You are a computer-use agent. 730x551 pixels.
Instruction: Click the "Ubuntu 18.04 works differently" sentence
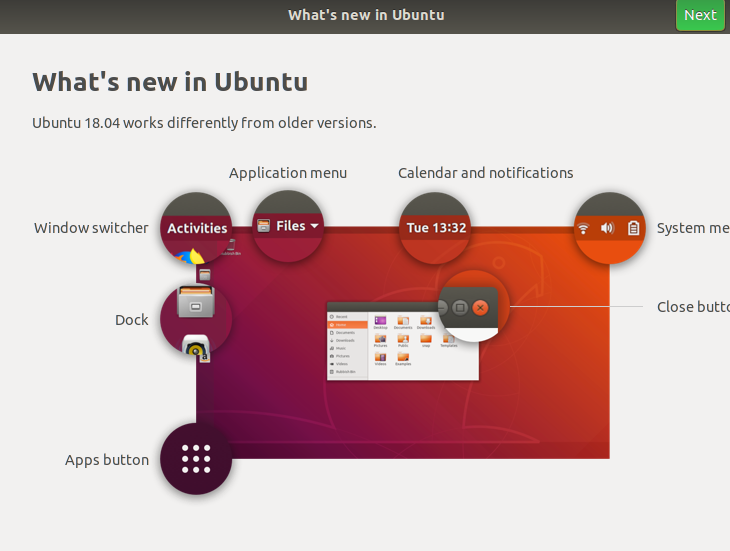204,123
